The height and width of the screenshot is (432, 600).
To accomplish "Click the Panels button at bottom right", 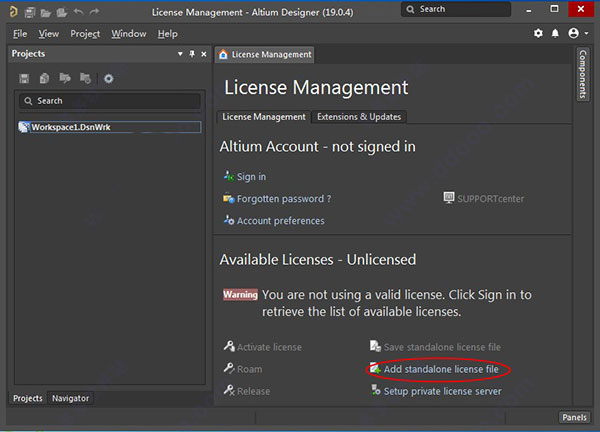I will (574, 417).
